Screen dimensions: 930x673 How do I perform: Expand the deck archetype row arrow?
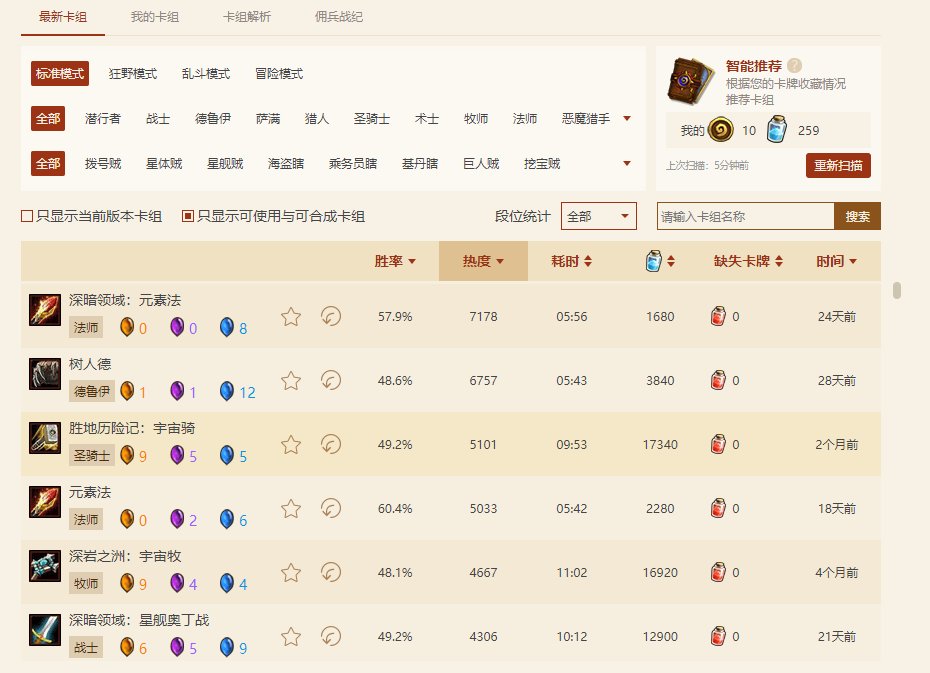[x=627, y=163]
